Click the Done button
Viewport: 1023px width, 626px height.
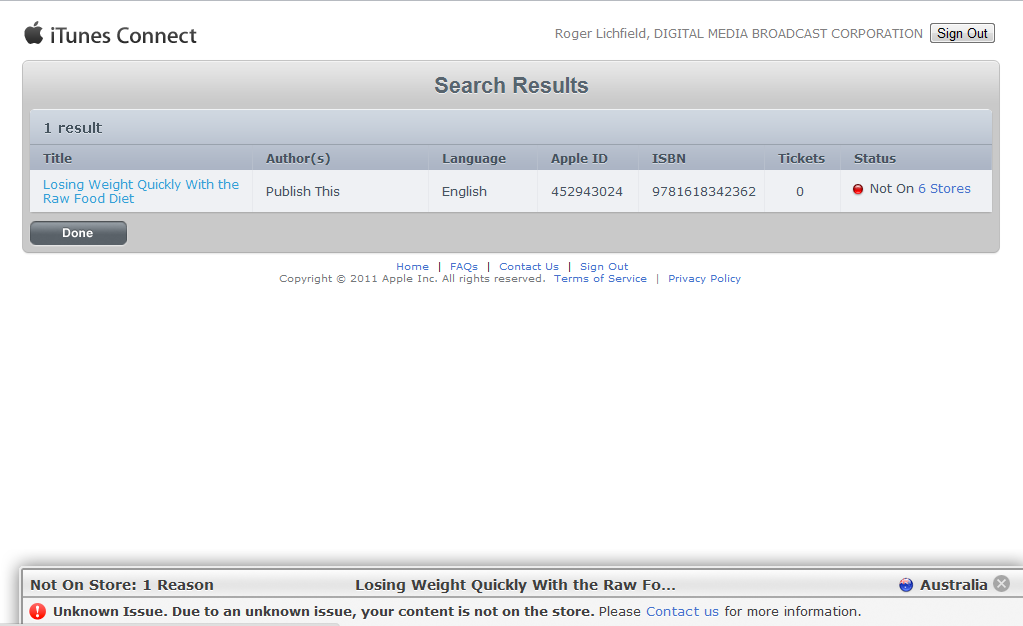tap(78, 233)
